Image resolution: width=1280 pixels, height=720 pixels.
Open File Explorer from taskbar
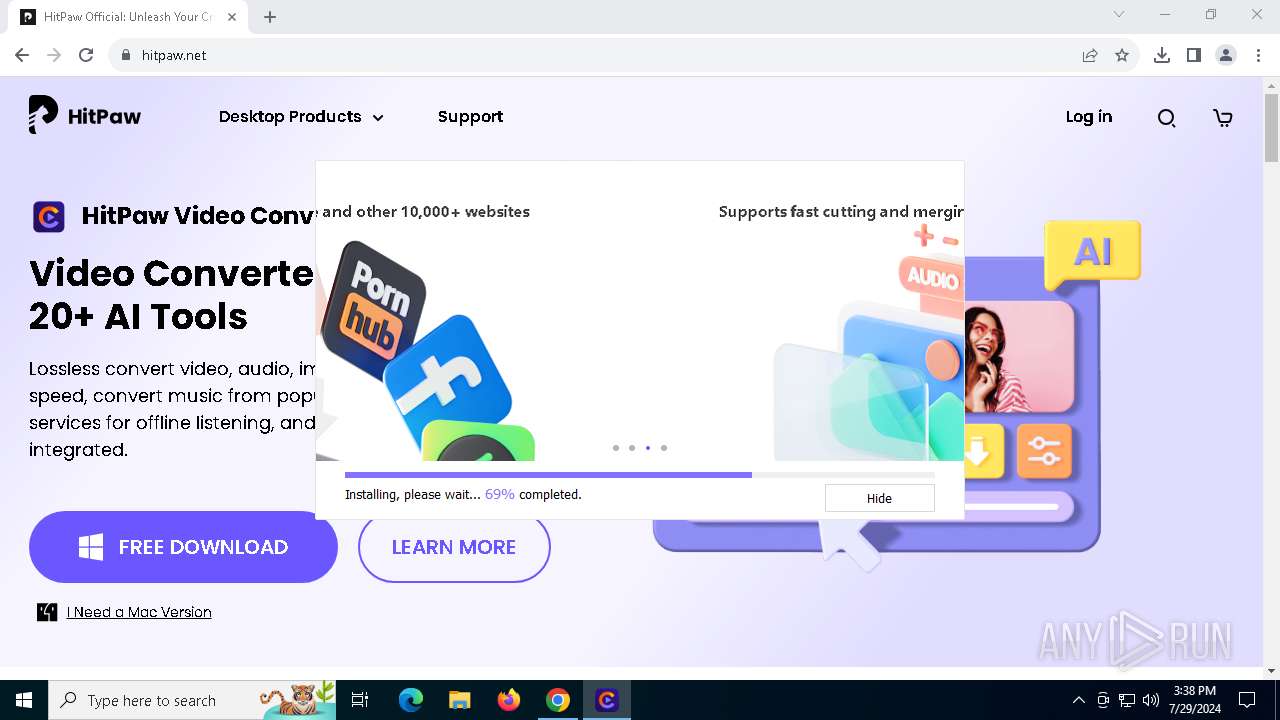click(460, 700)
